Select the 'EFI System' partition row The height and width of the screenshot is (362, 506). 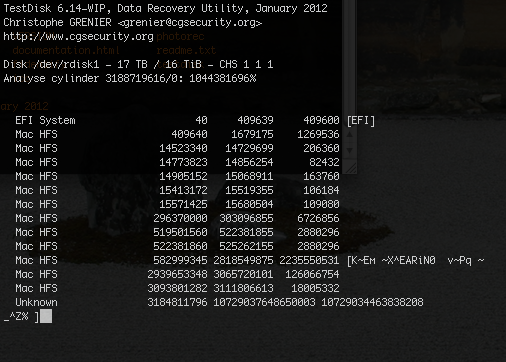[195, 120]
